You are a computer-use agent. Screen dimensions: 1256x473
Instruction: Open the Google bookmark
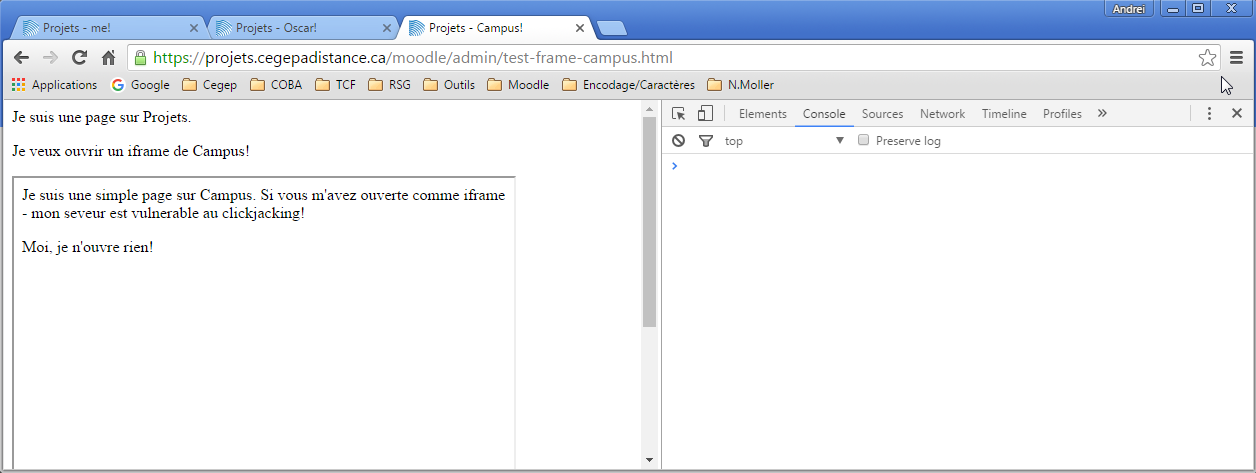coord(140,85)
